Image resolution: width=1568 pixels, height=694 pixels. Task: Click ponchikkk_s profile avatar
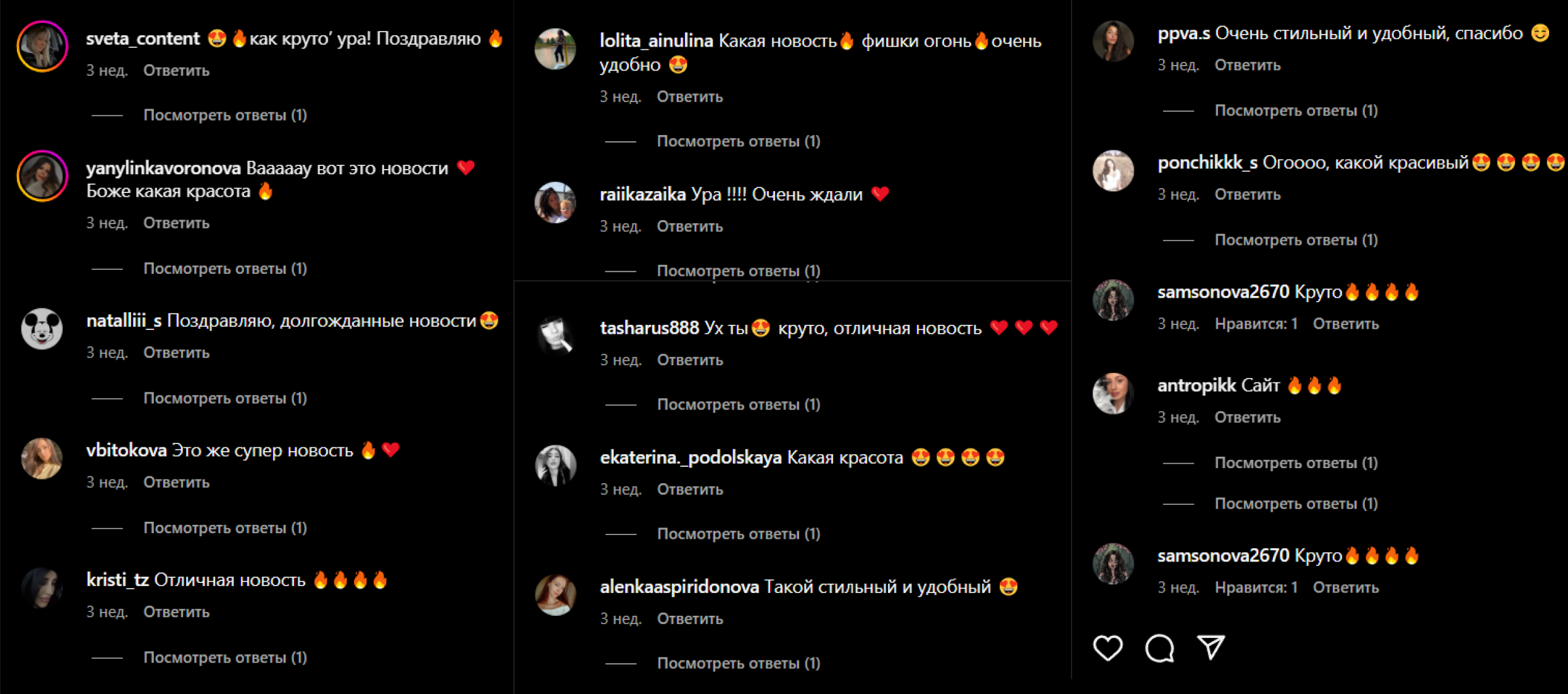(x=1113, y=170)
